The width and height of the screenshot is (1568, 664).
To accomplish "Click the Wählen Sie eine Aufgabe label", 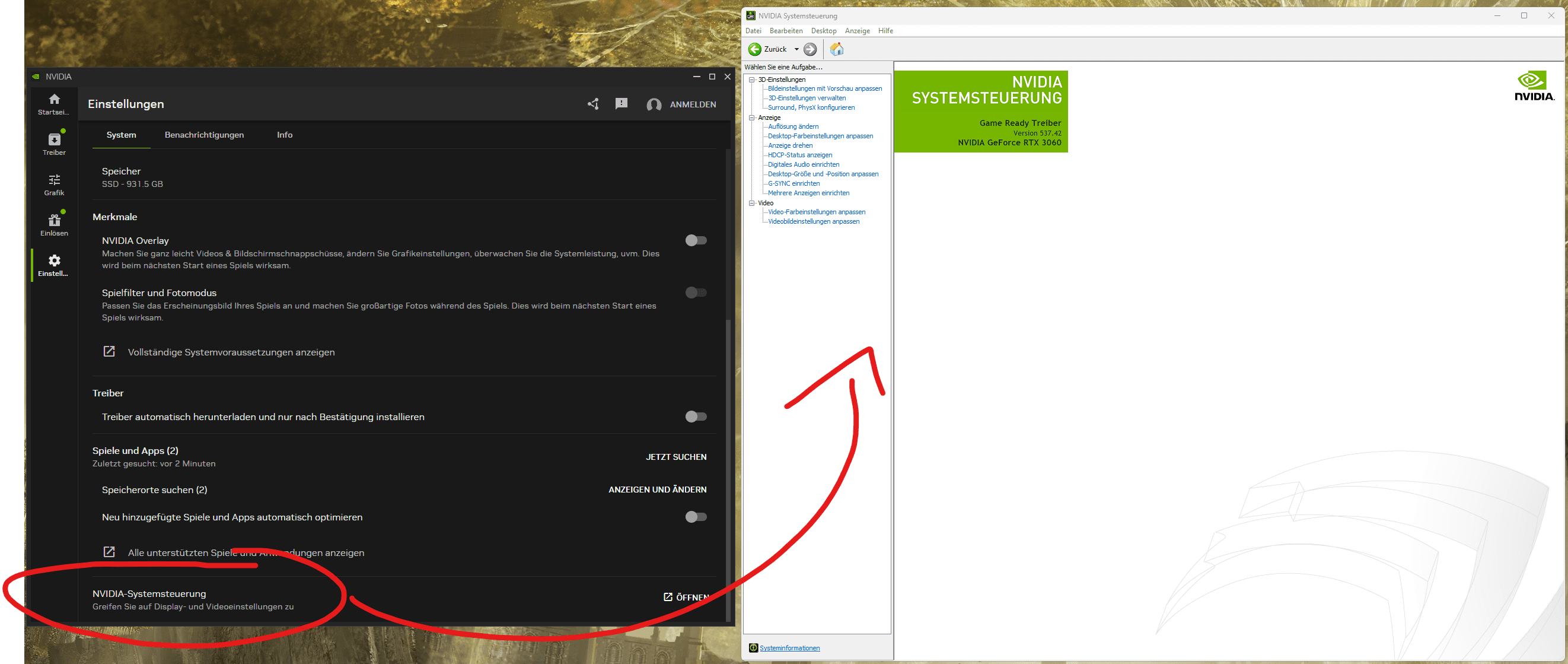I will (x=783, y=68).
